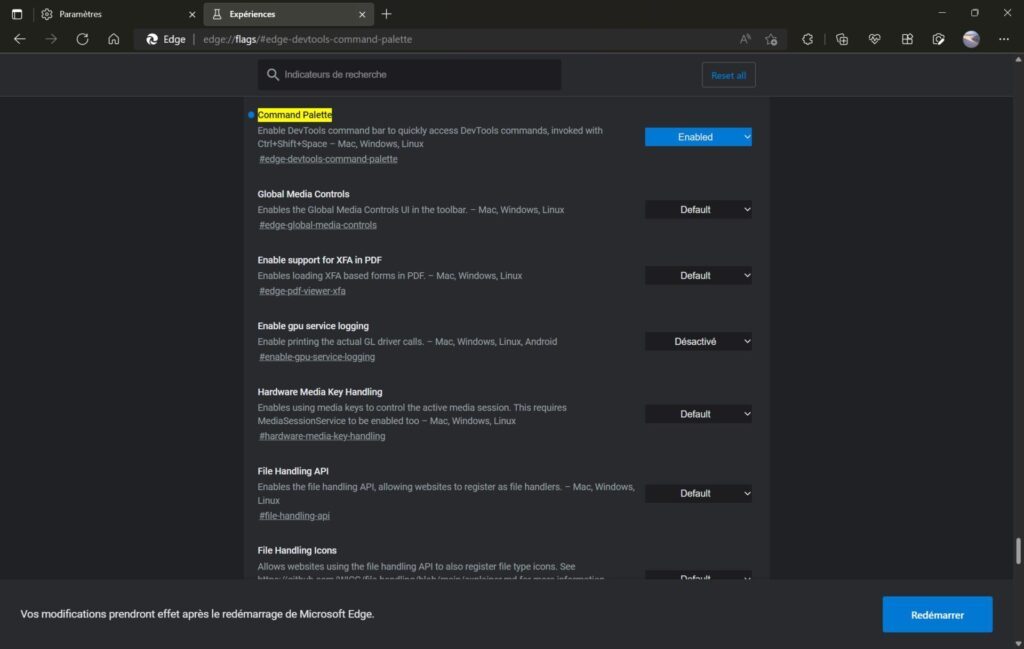Close the Paramètres tab
The width and height of the screenshot is (1024, 649).
(192, 14)
